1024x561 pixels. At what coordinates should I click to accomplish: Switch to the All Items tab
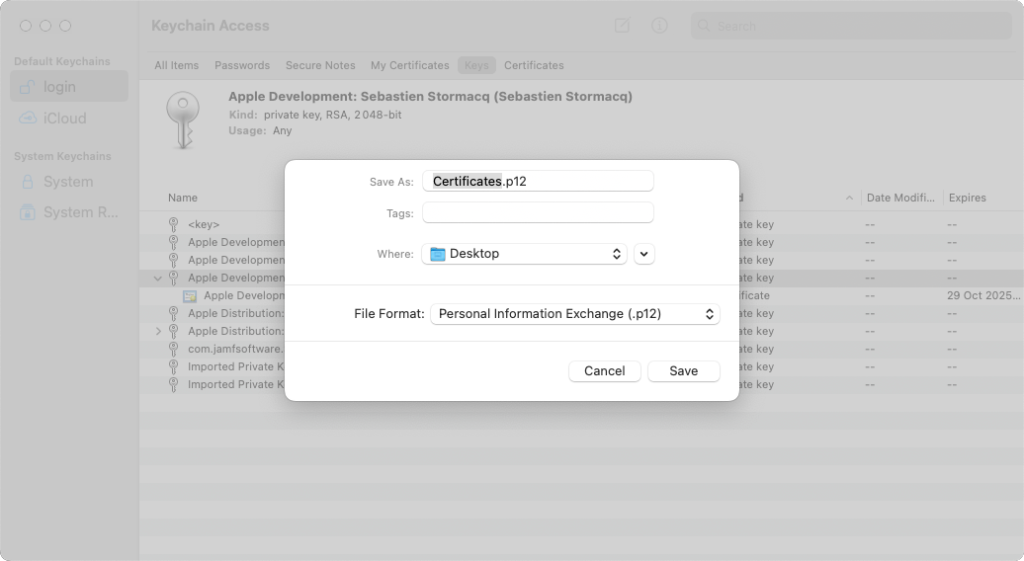176,65
